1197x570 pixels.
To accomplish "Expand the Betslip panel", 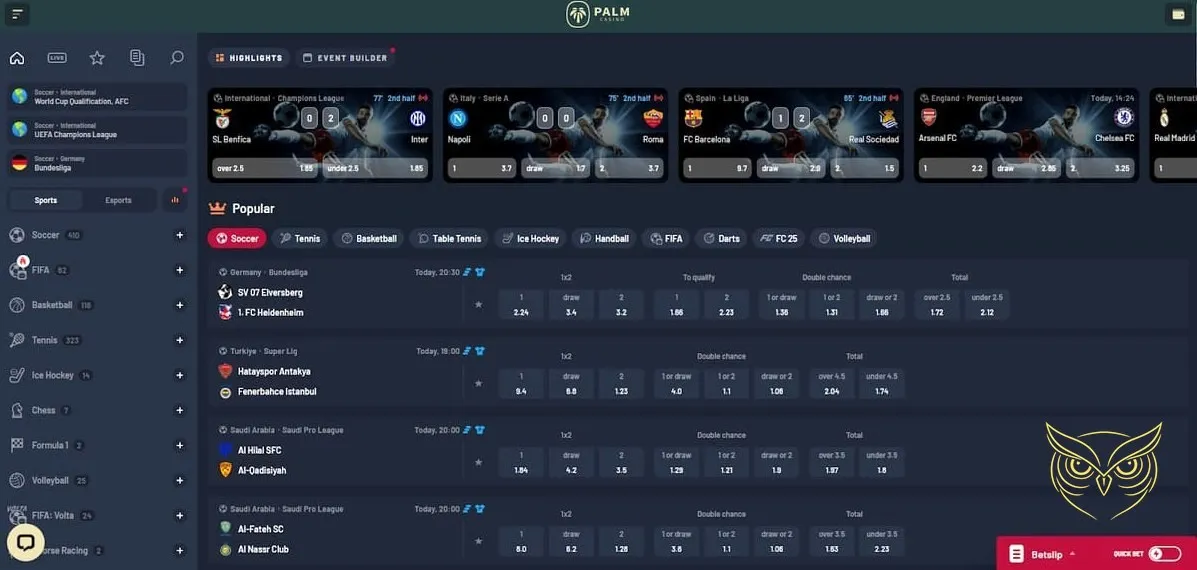I will (x=1044, y=553).
